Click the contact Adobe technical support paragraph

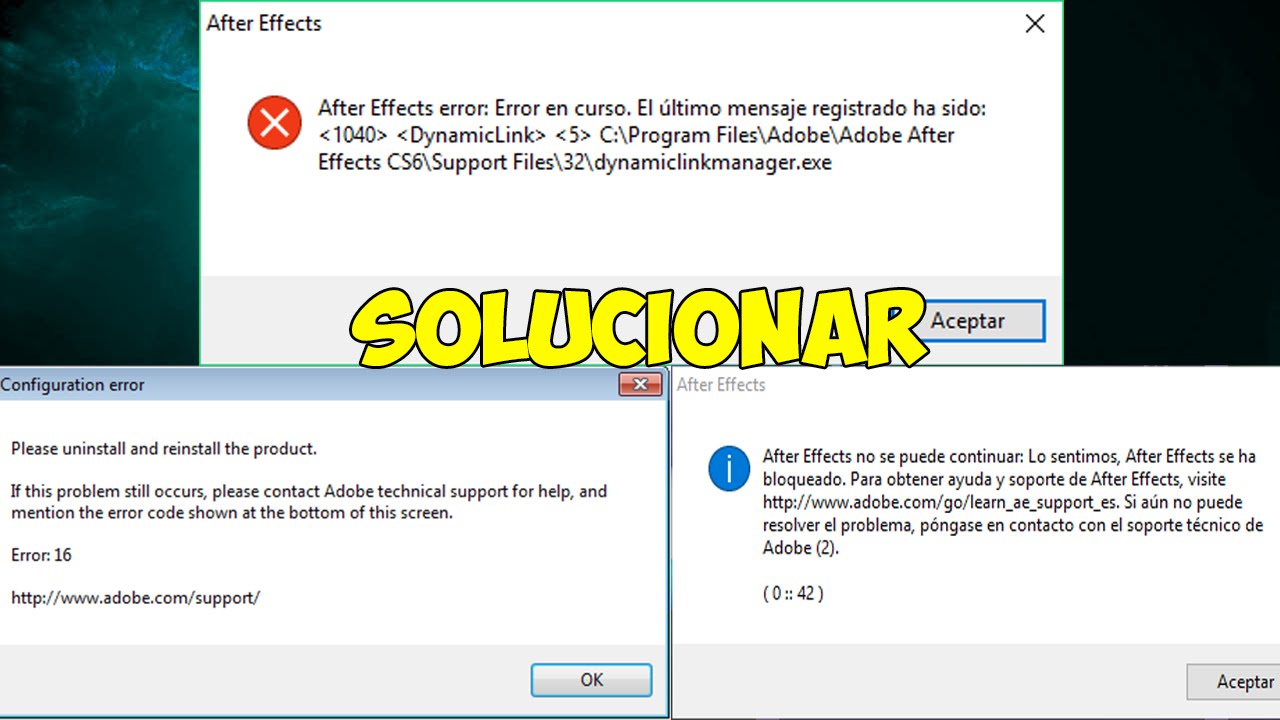point(309,502)
